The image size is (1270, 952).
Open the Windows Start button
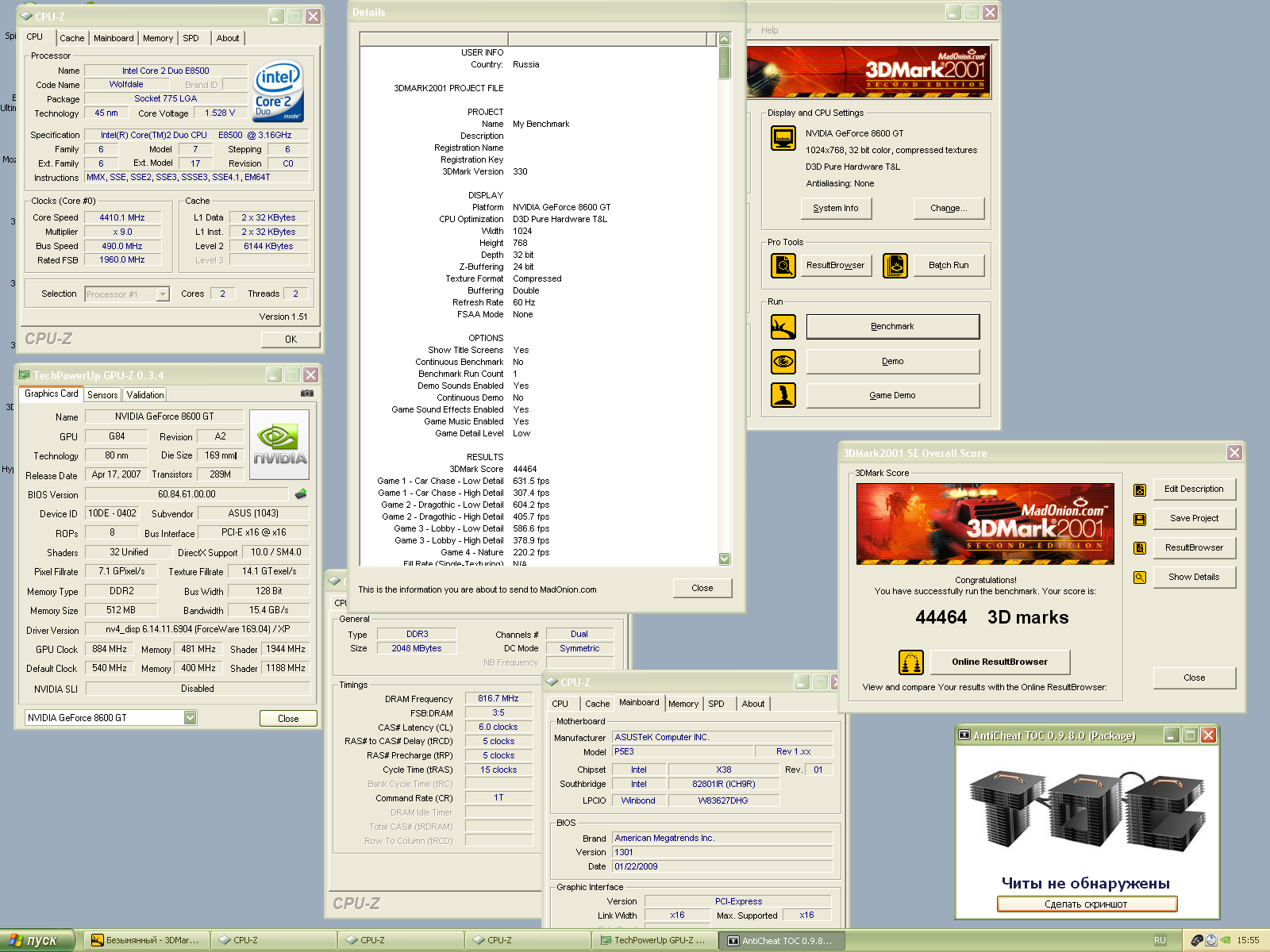coord(37,940)
